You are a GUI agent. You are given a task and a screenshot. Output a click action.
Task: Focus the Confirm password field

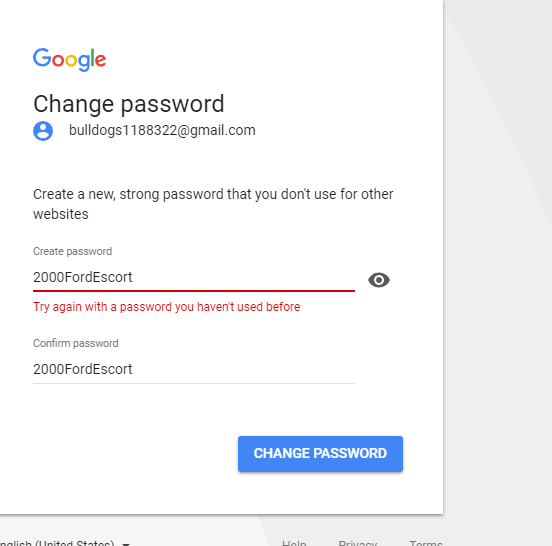click(194, 369)
